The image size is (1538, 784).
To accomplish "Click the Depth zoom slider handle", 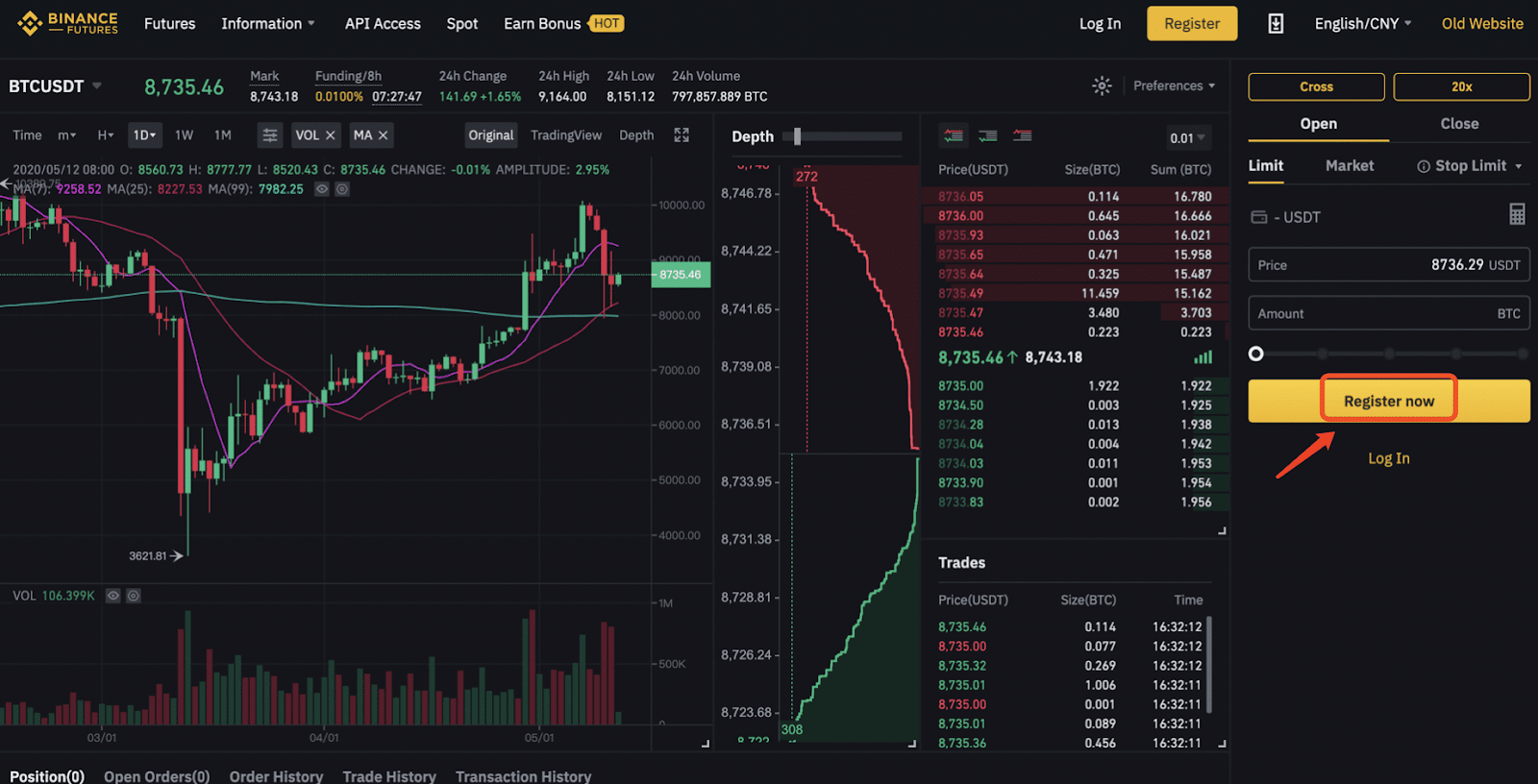I will point(797,136).
